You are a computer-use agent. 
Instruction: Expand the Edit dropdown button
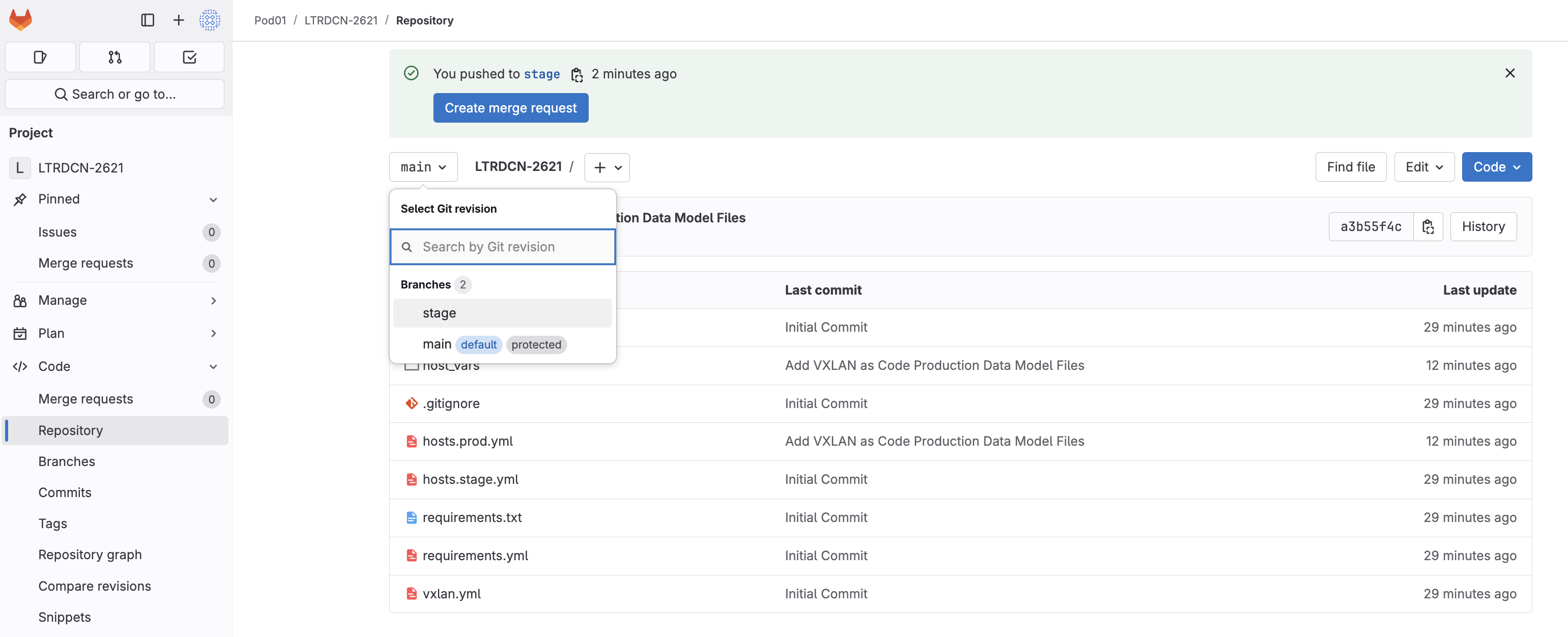click(x=1424, y=167)
